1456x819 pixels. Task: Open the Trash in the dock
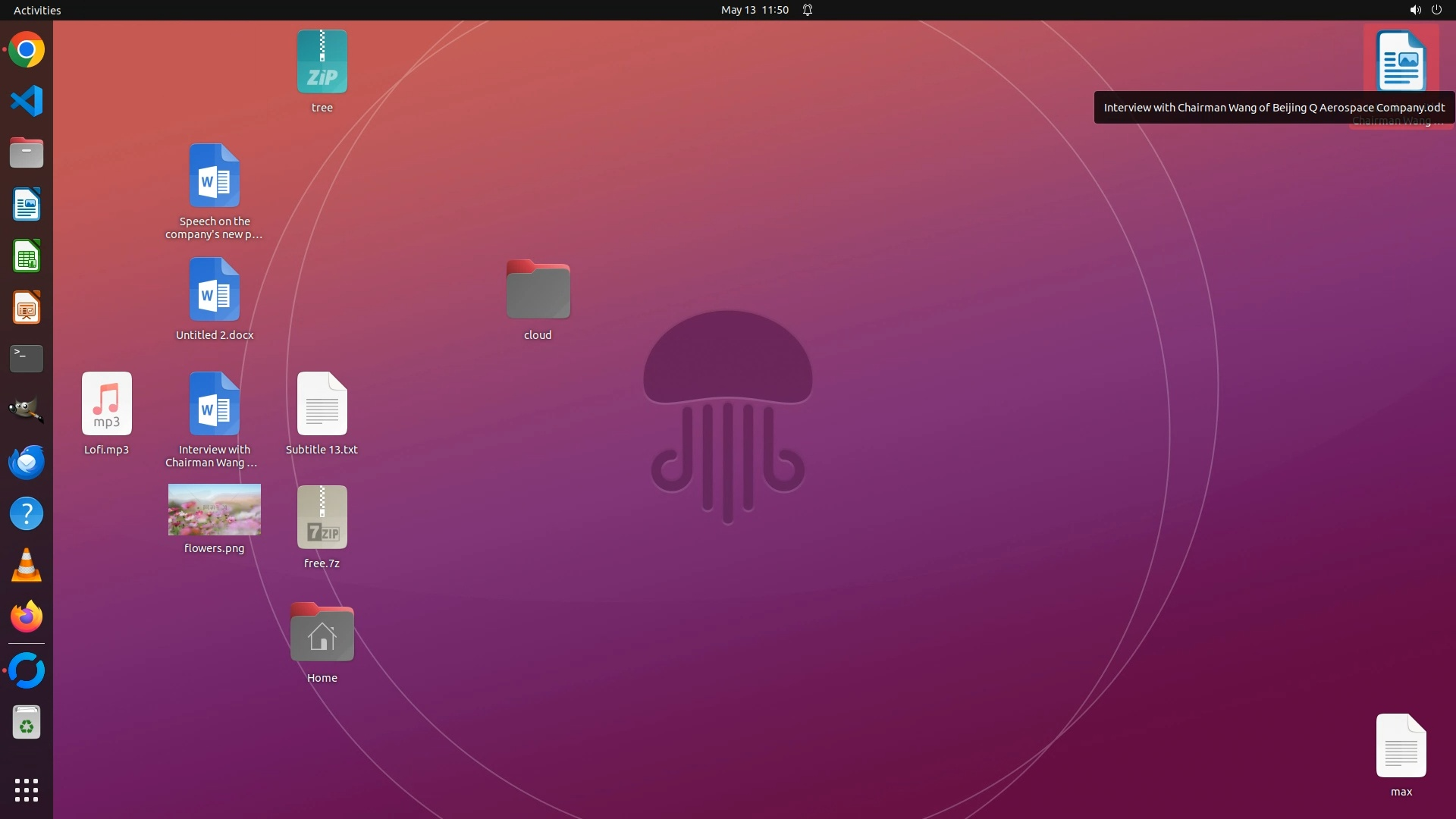[27, 723]
